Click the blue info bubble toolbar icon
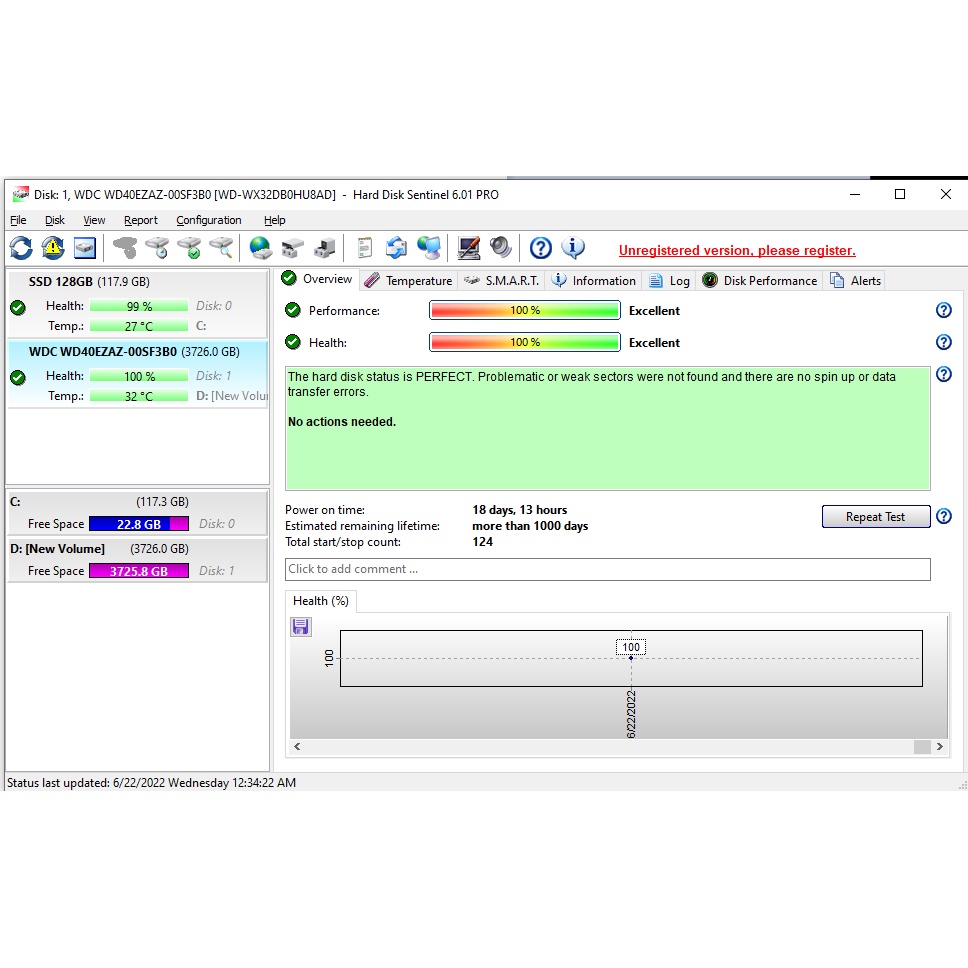The width and height of the screenshot is (968, 968). pos(573,248)
